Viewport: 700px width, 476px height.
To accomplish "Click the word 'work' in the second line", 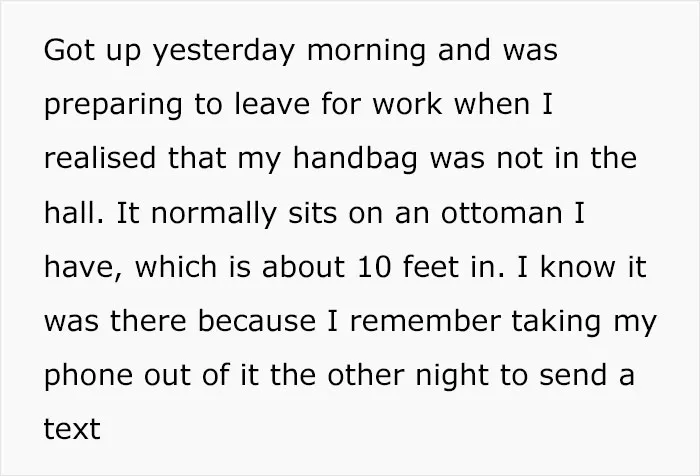I will [x=407, y=104].
